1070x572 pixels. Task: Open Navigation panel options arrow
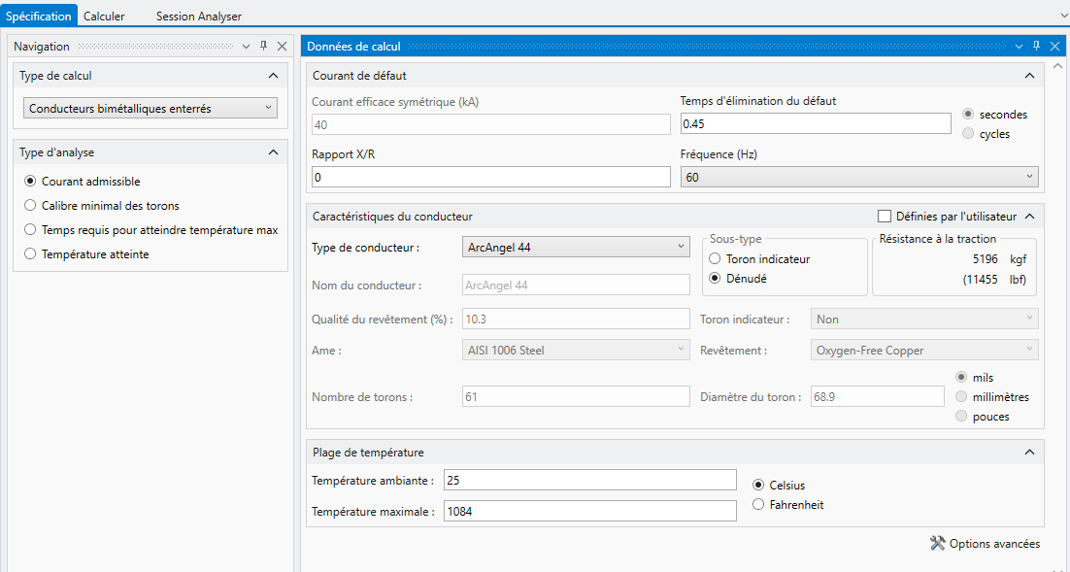coord(247,46)
